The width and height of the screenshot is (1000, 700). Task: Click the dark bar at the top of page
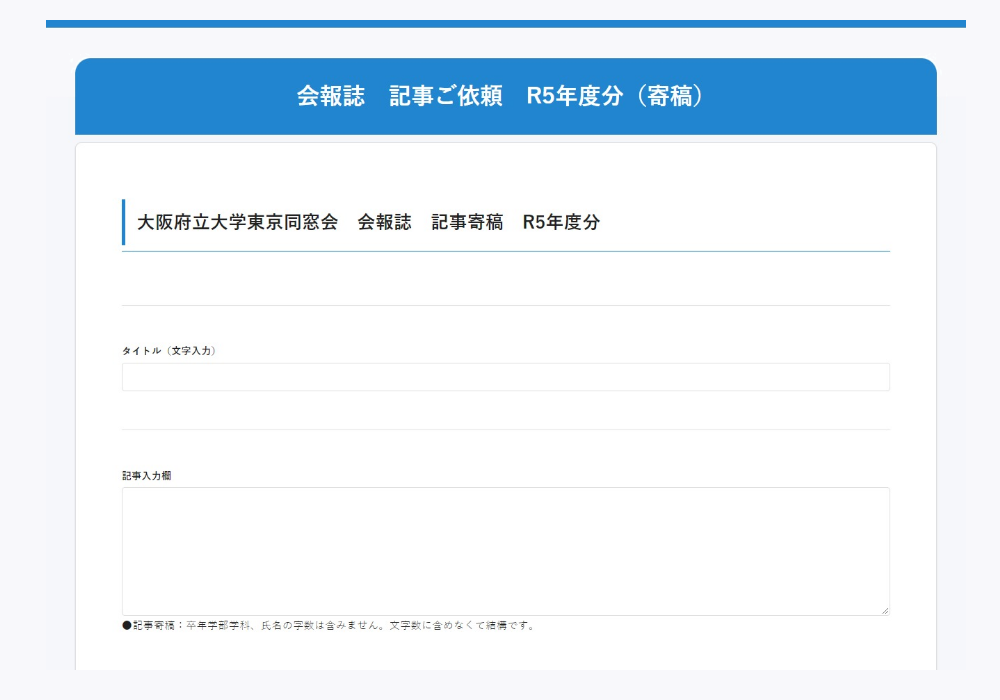[x=500, y=18]
